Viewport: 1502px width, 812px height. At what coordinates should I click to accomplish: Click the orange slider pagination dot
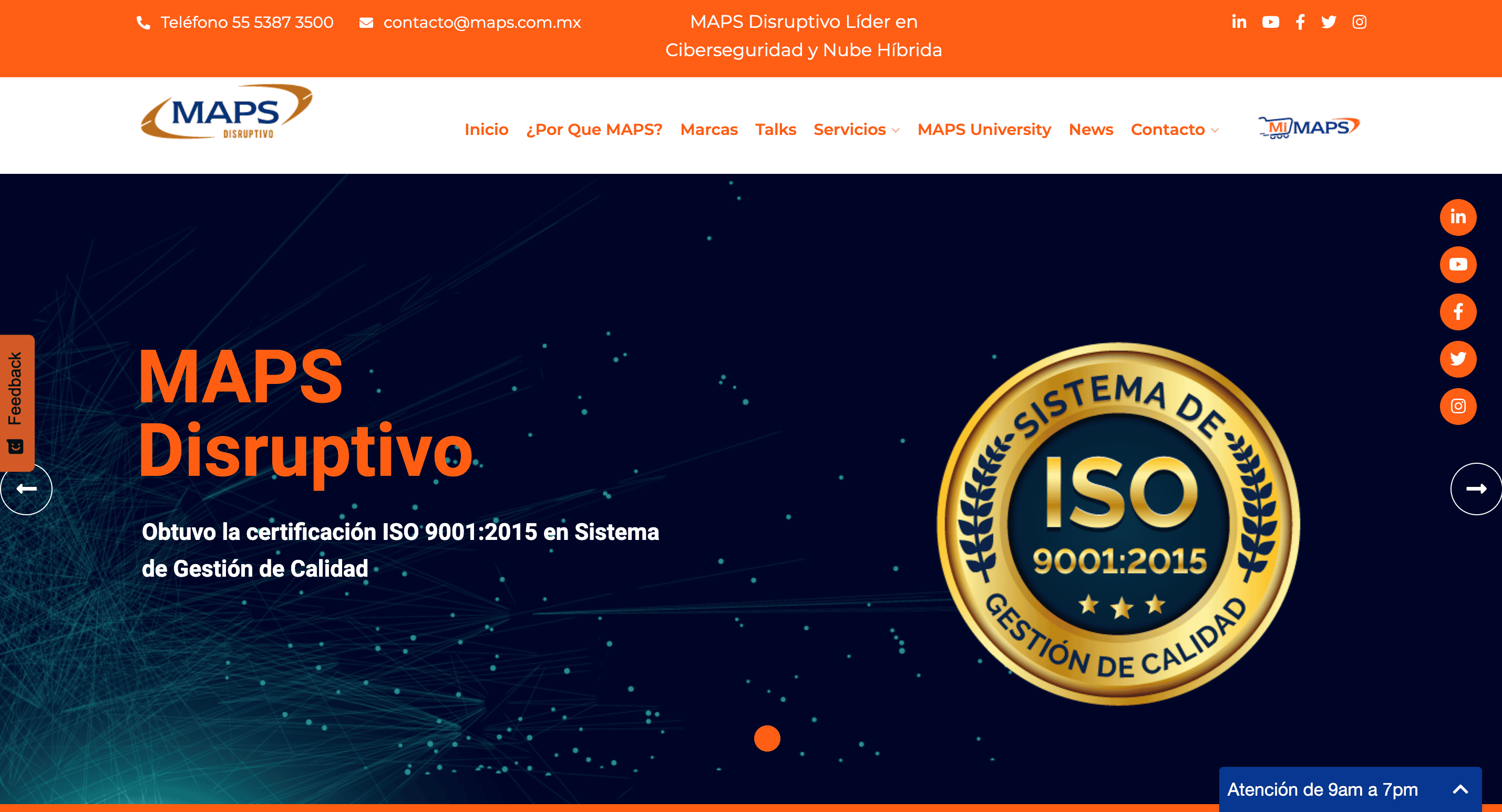click(x=767, y=738)
